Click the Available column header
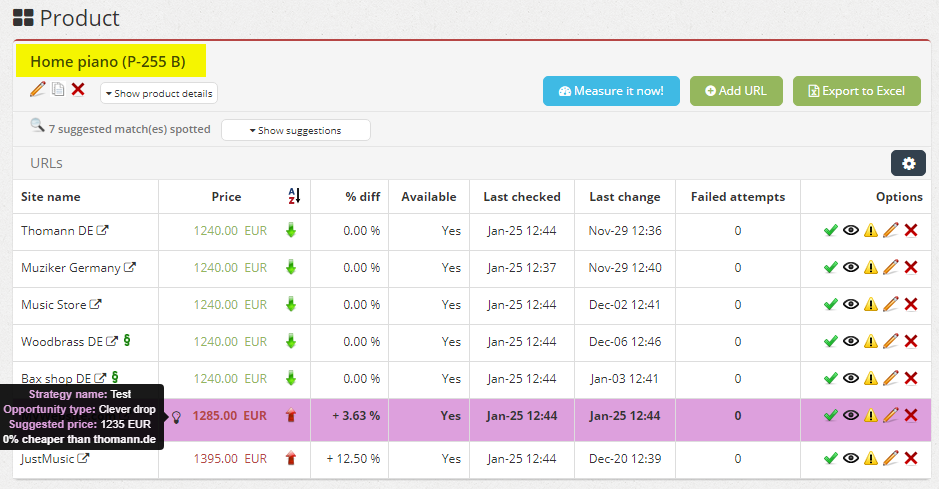The image size is (939, 489). click(x=429, y=197)
